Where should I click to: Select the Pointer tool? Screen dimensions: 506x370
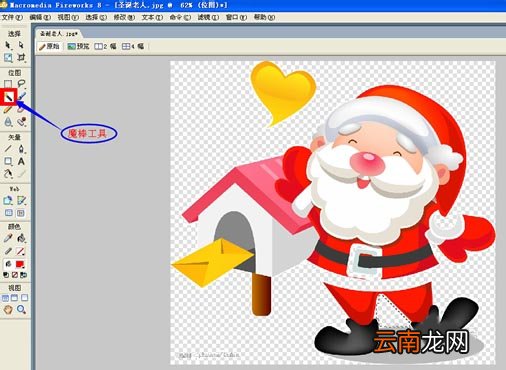(8, 45)
